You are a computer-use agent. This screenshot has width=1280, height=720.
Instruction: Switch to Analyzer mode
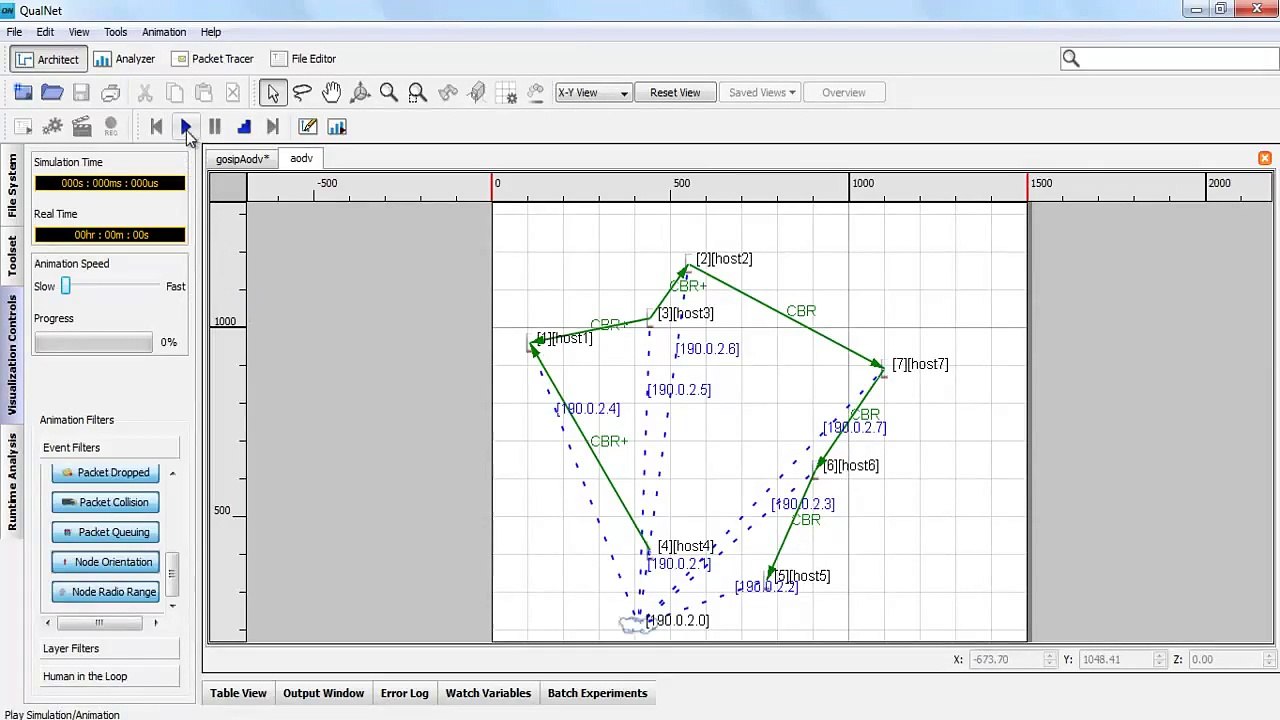124,59
